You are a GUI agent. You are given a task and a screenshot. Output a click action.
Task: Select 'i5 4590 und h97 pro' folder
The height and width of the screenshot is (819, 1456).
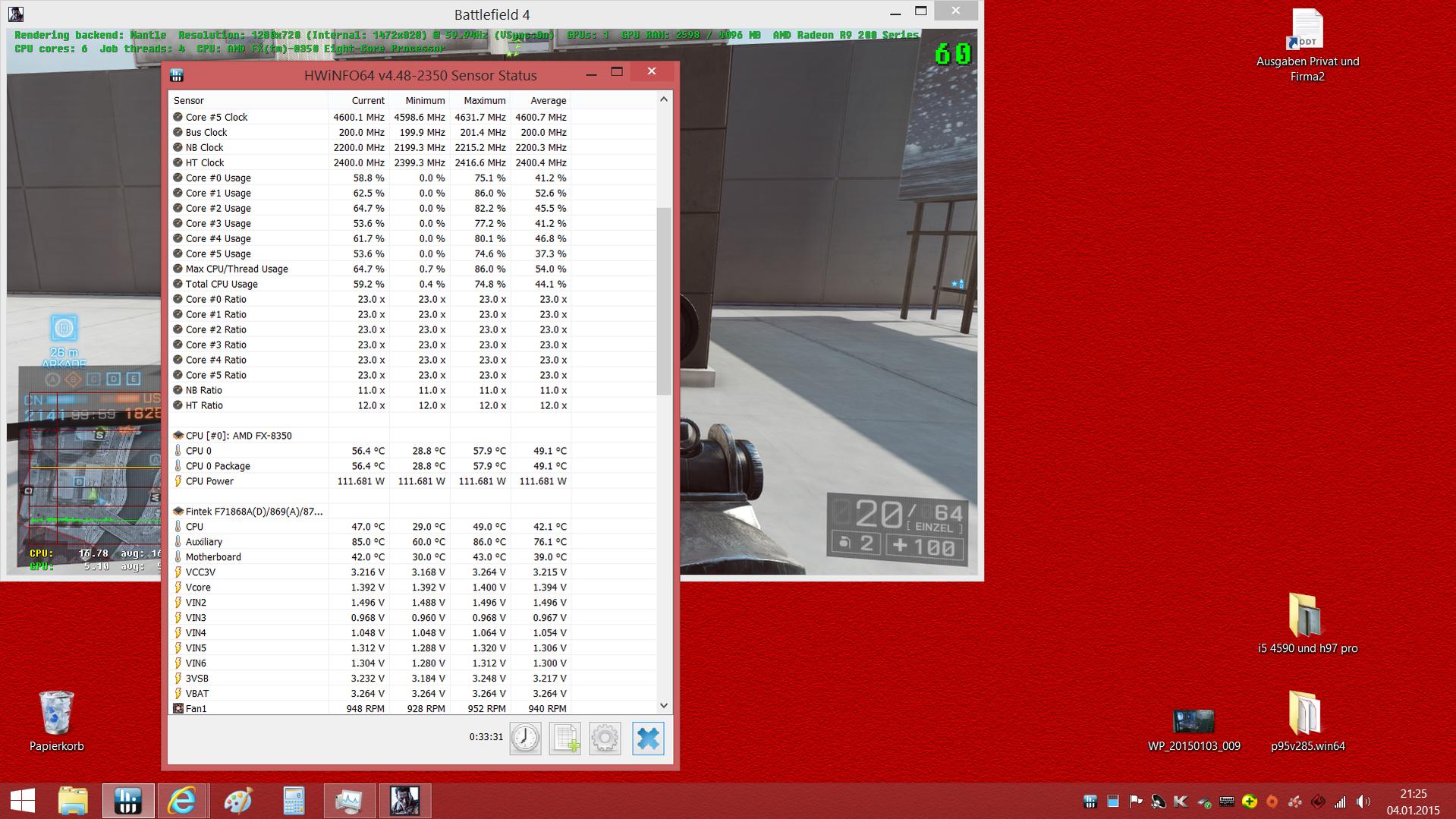[x=1307, y=624]
